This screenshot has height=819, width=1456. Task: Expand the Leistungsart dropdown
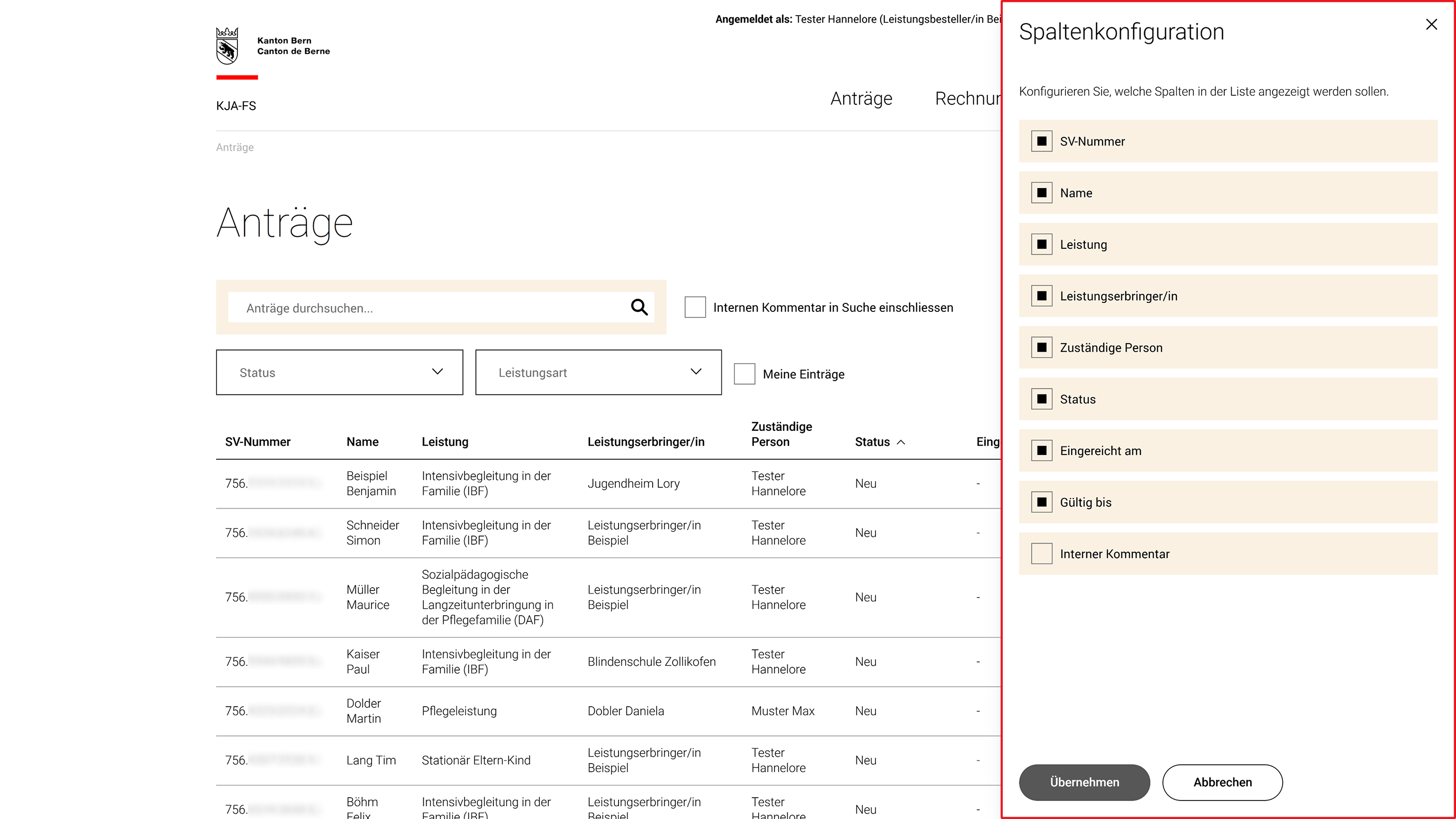598,373
